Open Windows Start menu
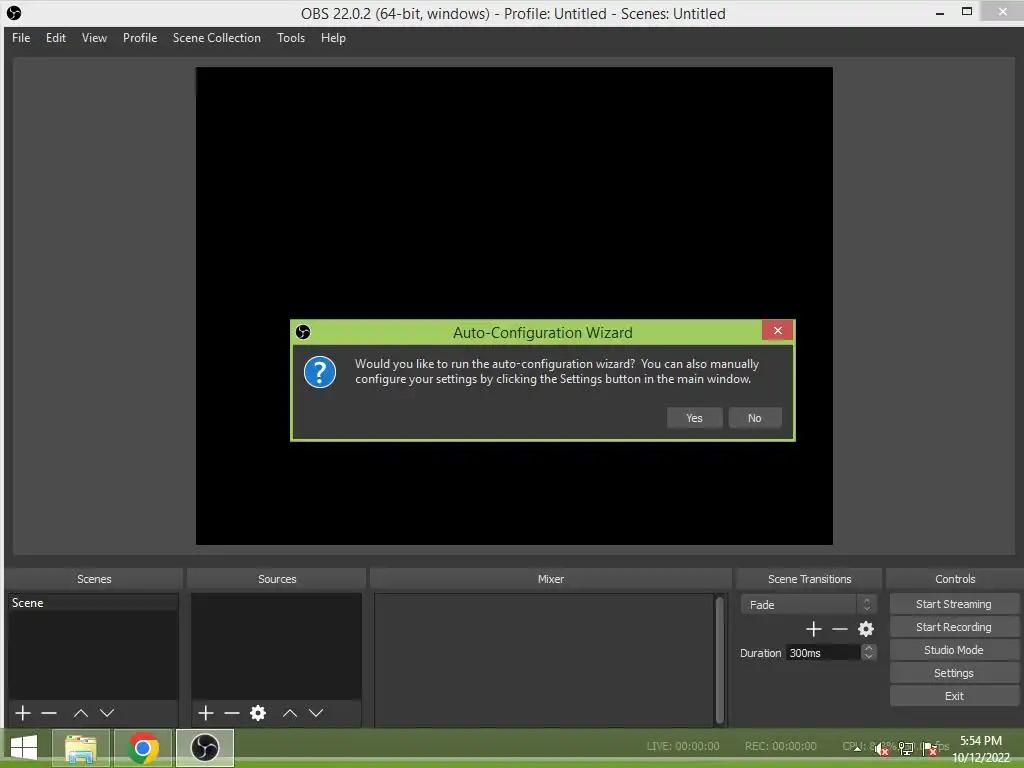The width and height of the screenshot is (1024, 768). click(24, 748)
